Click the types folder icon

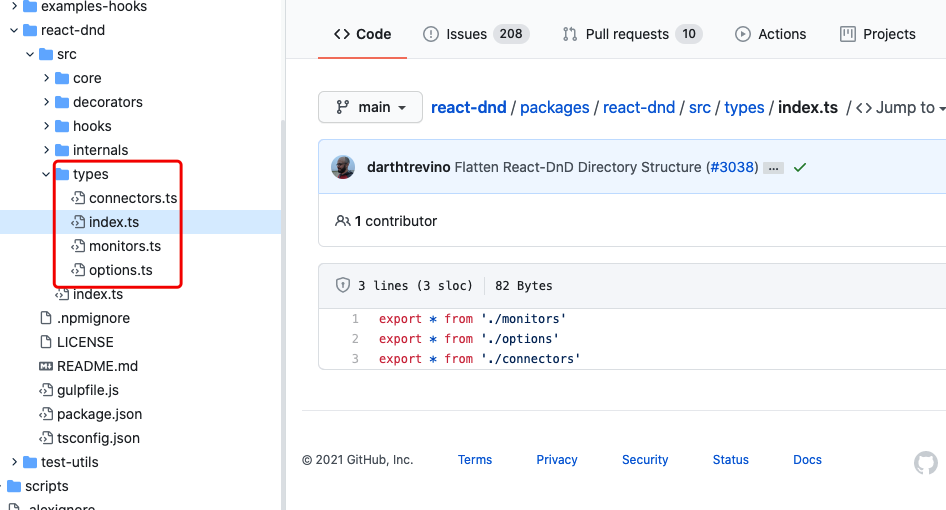(x=63, y=174)
